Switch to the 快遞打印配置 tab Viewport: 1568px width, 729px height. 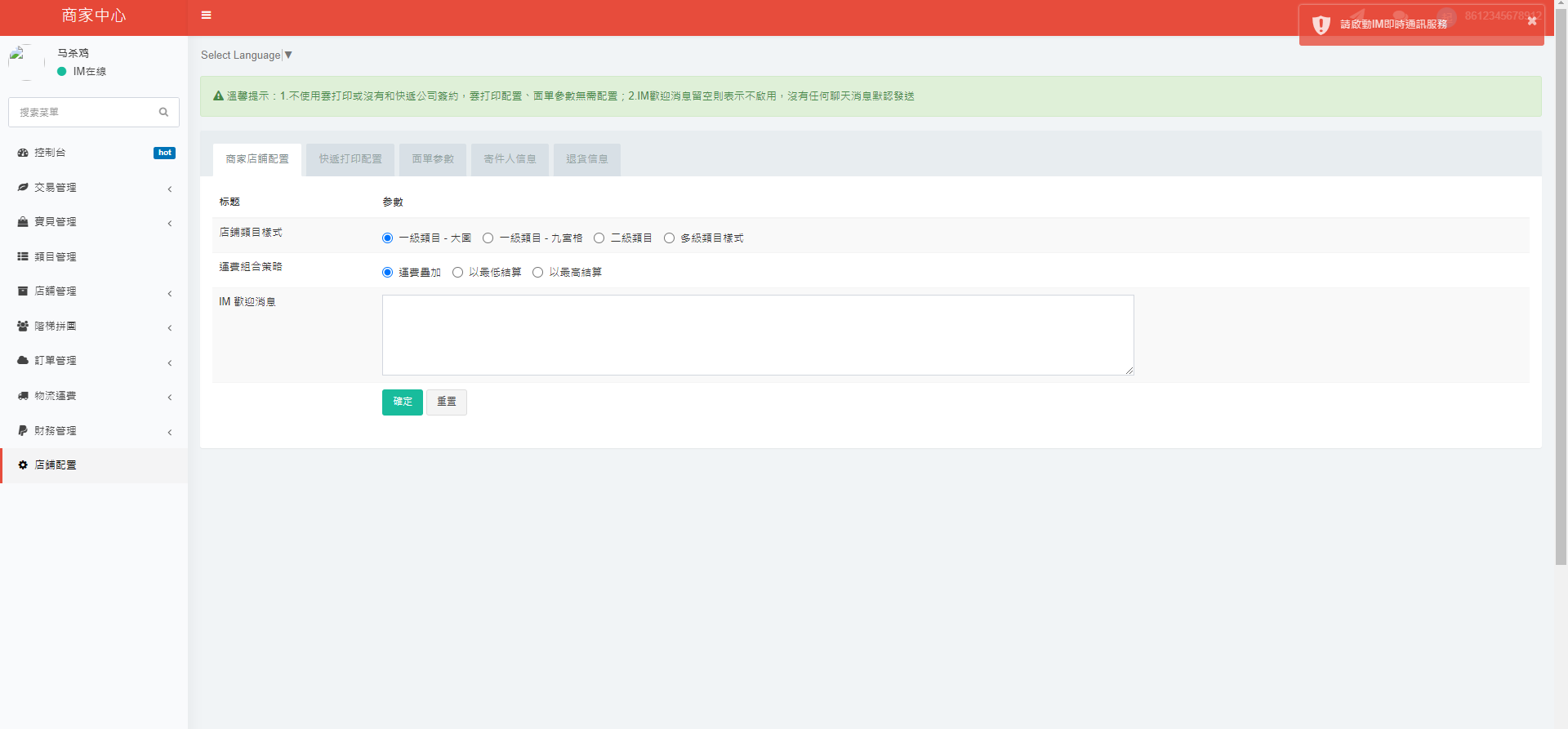pos(350,159)
